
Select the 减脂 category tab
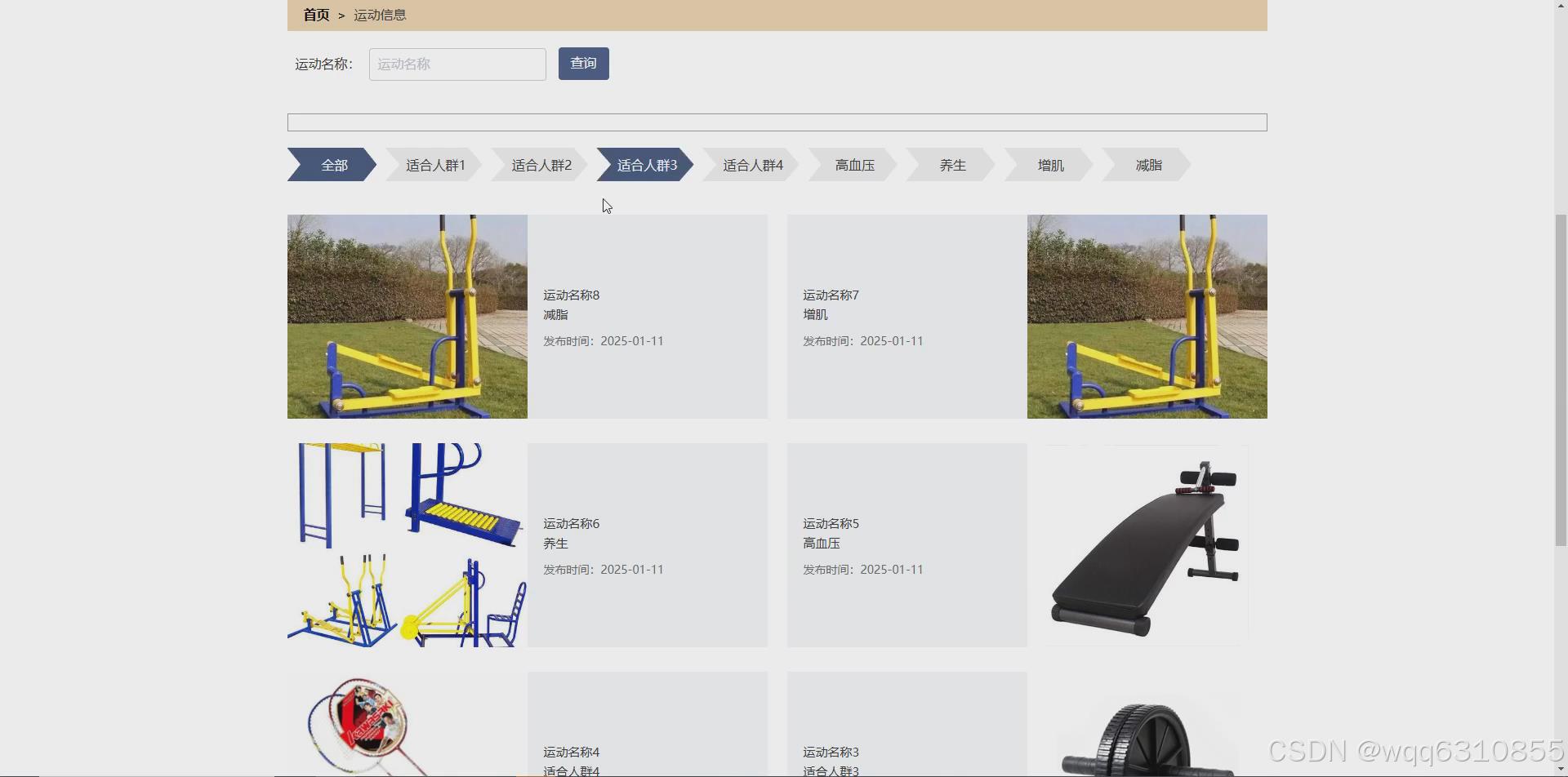(x=1148, y=165)
